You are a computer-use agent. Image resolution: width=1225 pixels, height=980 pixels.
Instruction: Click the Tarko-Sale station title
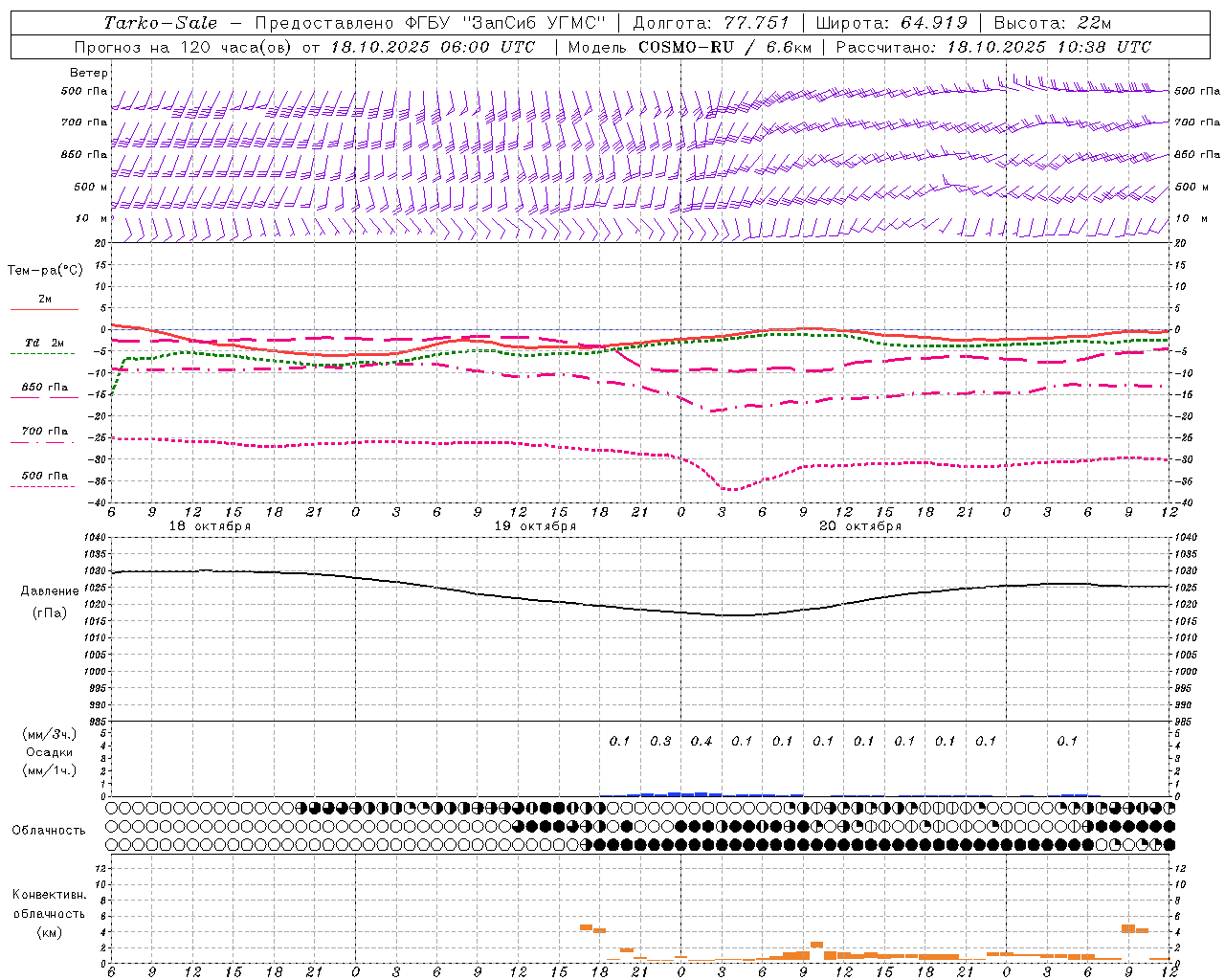[160, 23]
